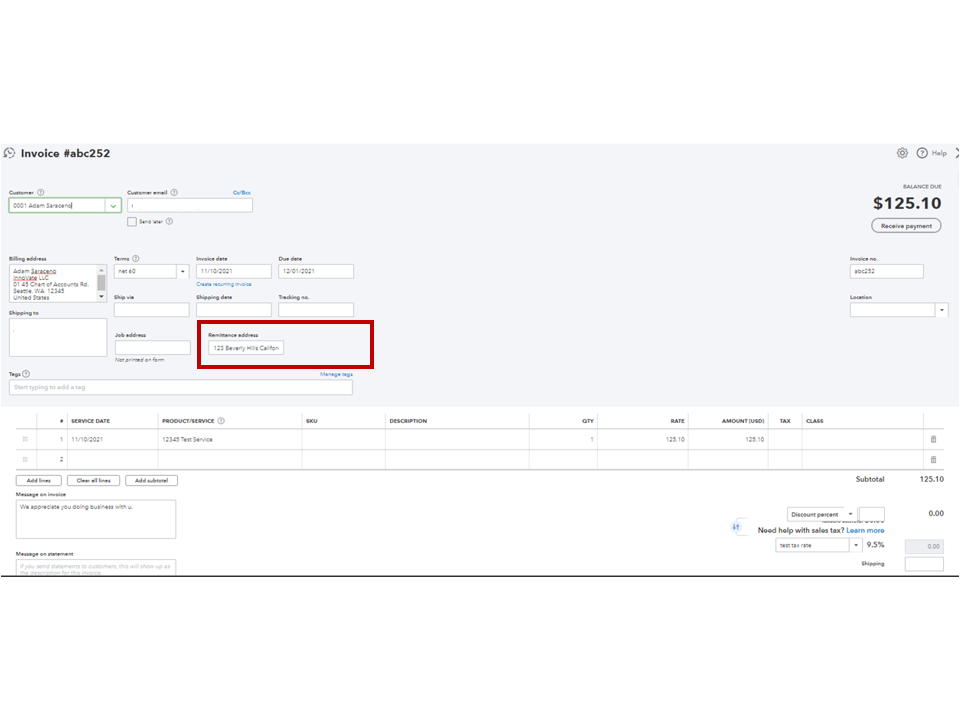
Task: Click the Product/Service column info icon
Action: (x=221, y=421)
